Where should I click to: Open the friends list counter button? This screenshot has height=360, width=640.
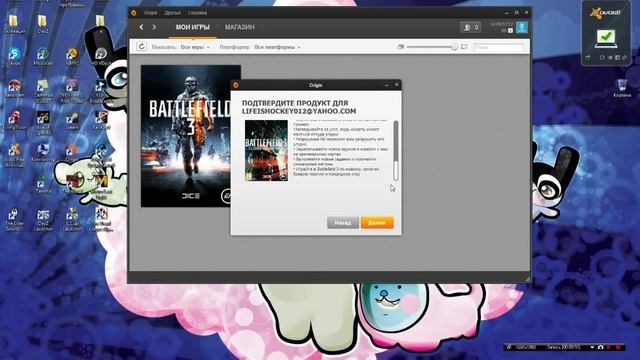470,27
